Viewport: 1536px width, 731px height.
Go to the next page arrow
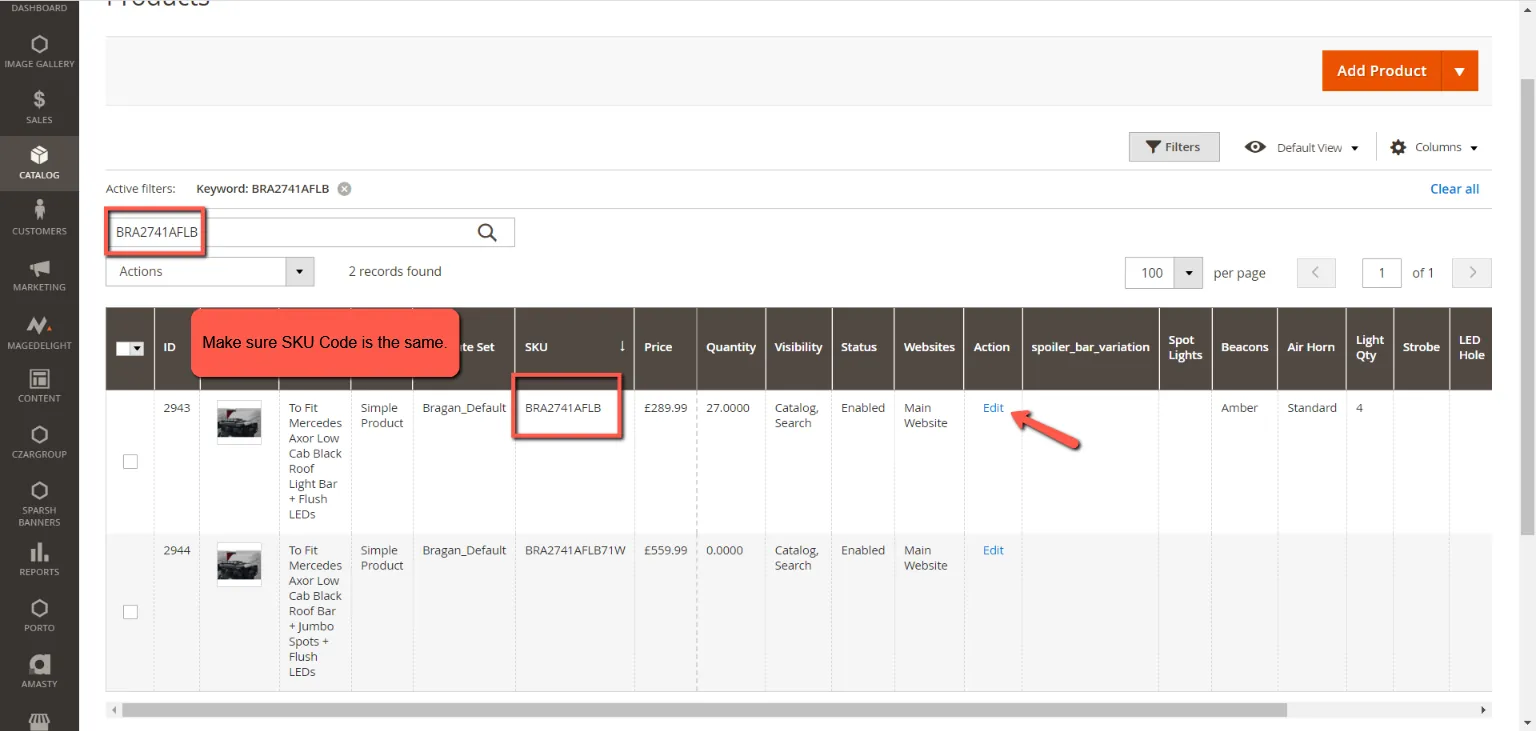pos(1472,273)
